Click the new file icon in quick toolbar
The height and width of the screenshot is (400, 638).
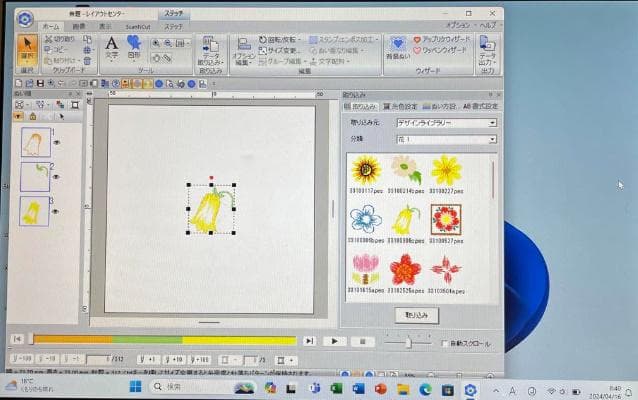[19, 83]
